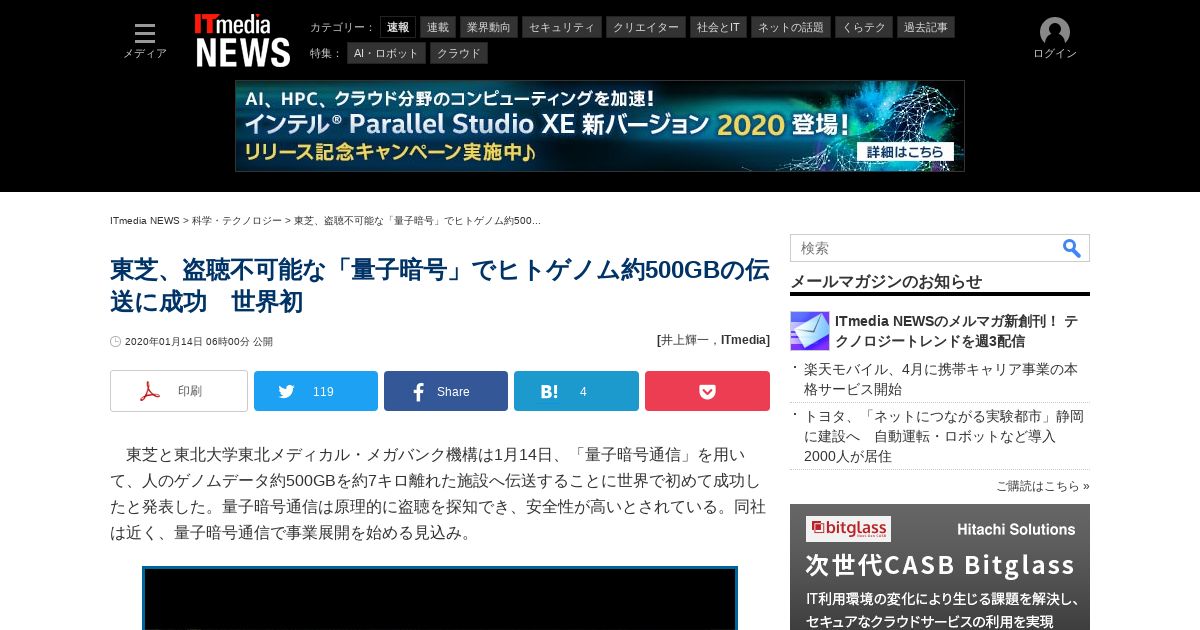This screenshot has height=630, width=1200.
Task: Select the セキュリティ category
Action: click(x=562, y=27)
